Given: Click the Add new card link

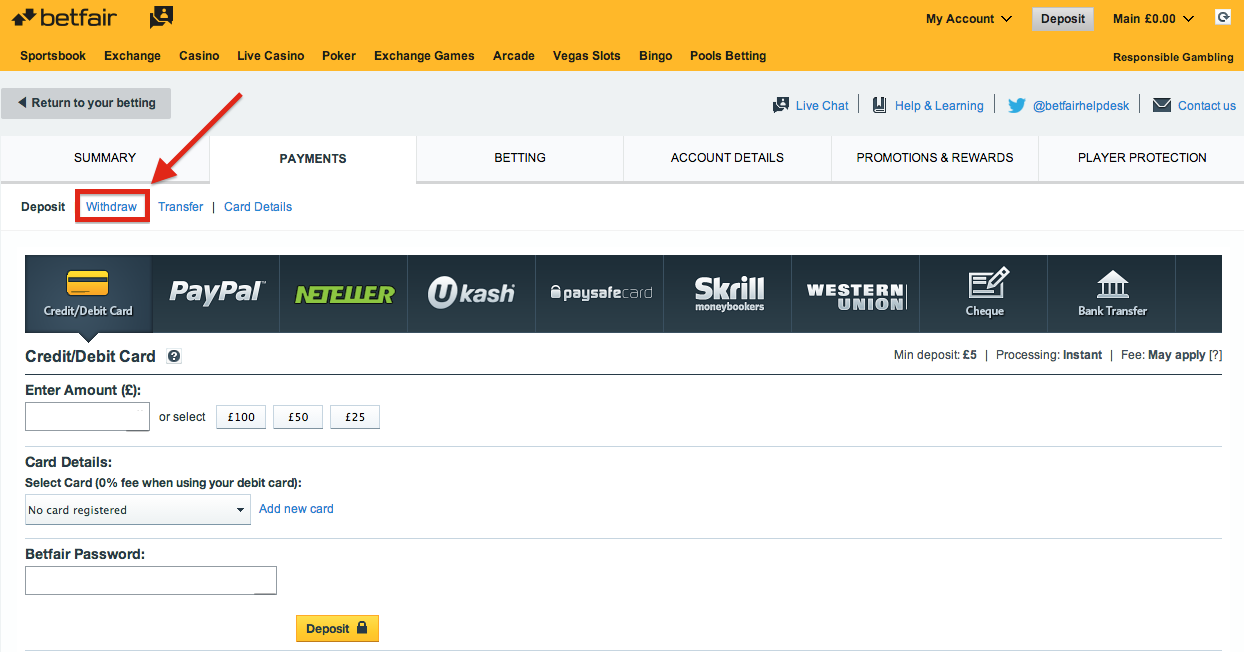Looking at the screenshot, I should 296,509.
